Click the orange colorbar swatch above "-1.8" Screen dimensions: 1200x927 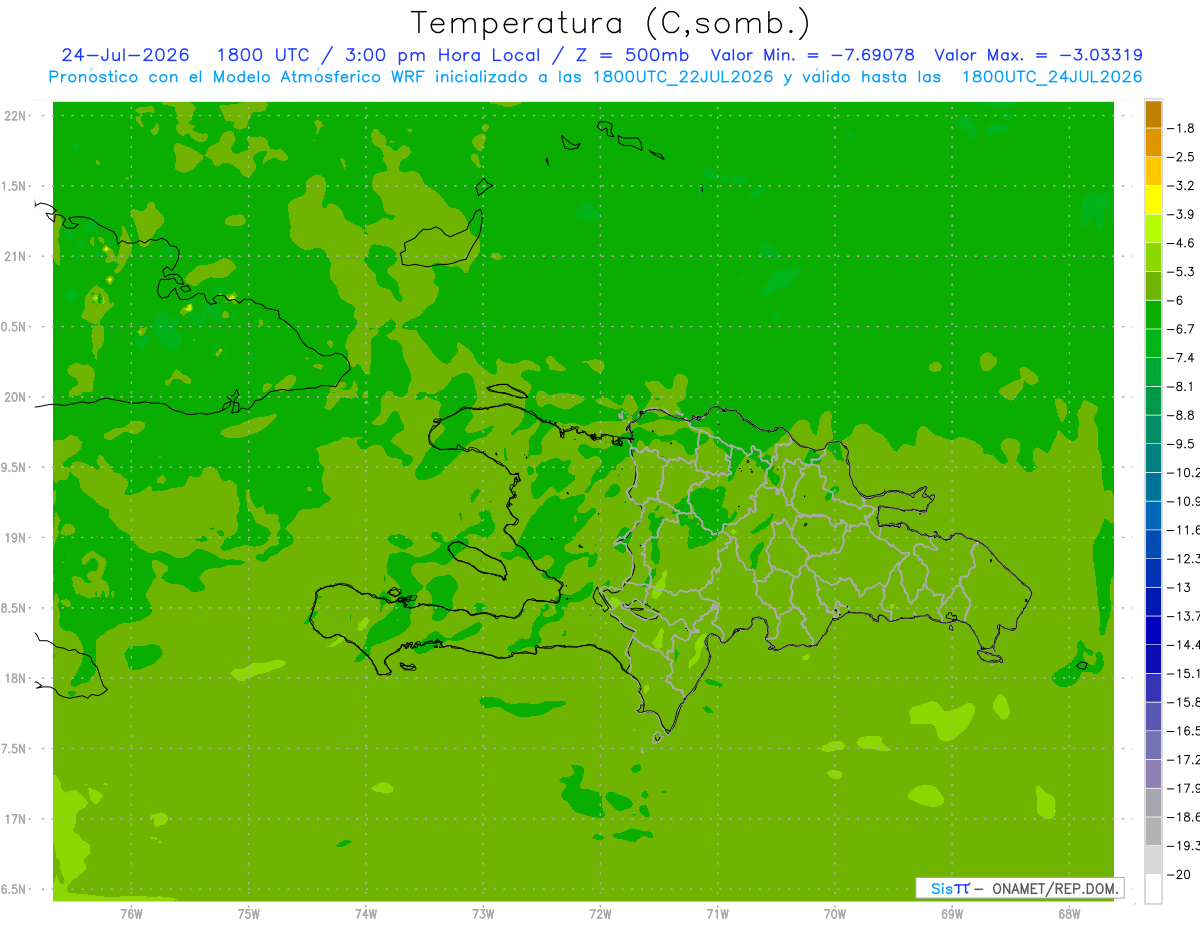tap(1153, 114)
